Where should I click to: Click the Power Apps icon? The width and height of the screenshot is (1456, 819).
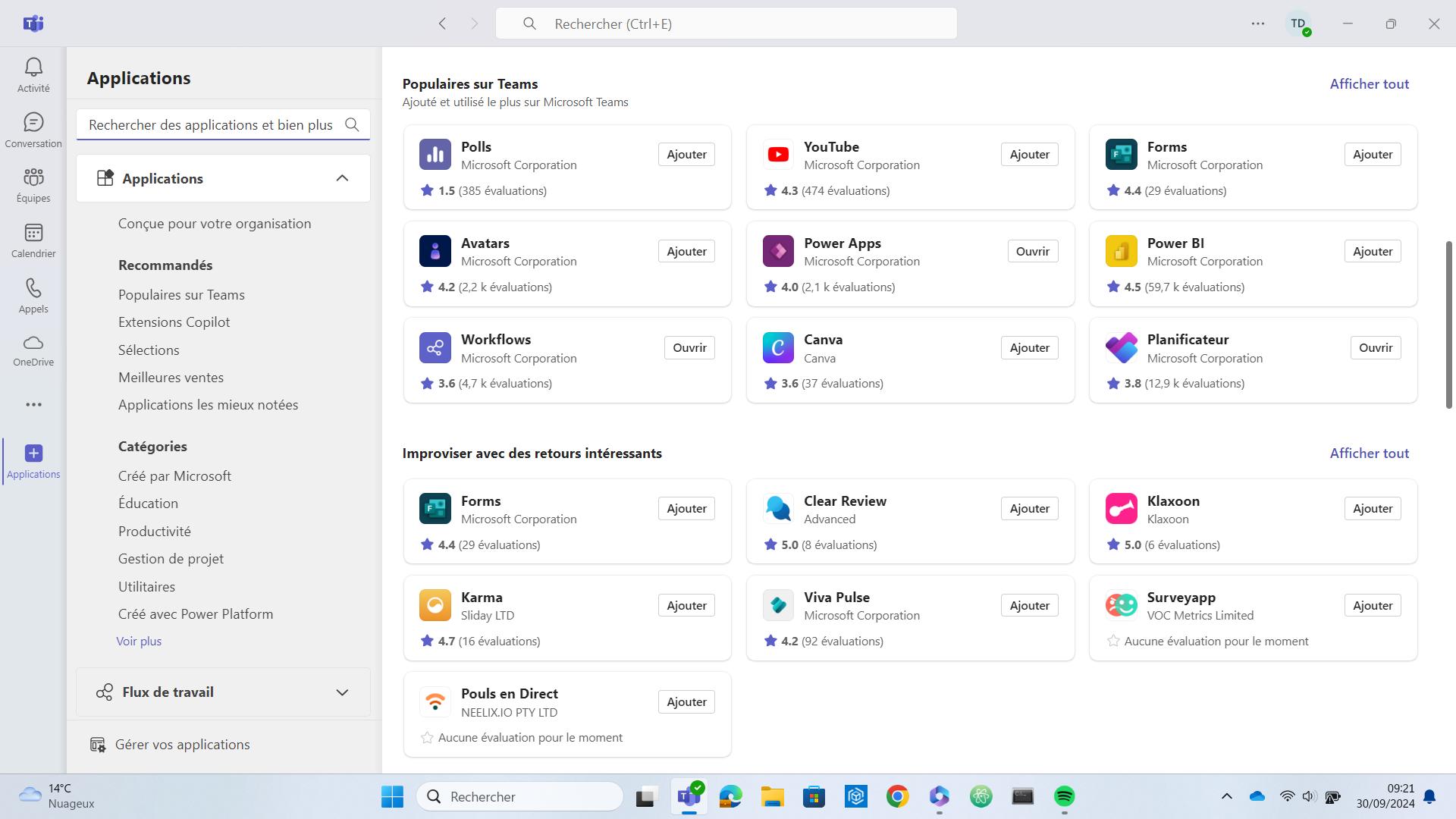coord(778,251)
